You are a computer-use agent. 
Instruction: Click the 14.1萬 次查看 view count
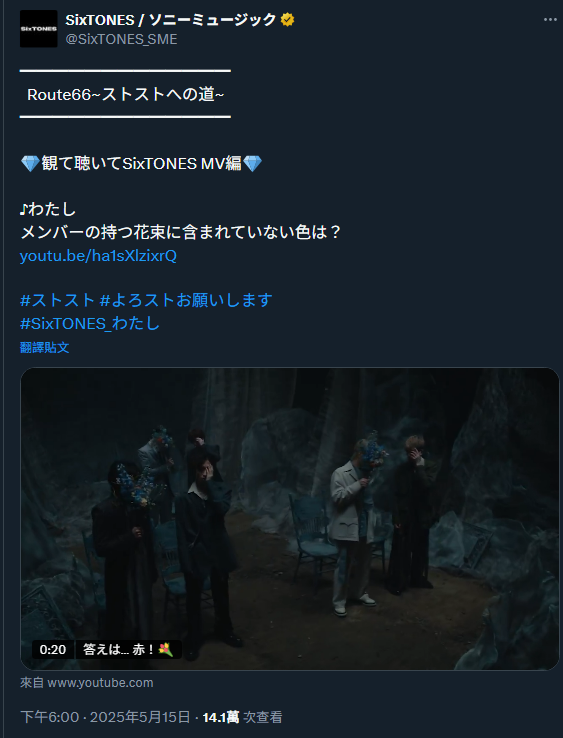242,717
